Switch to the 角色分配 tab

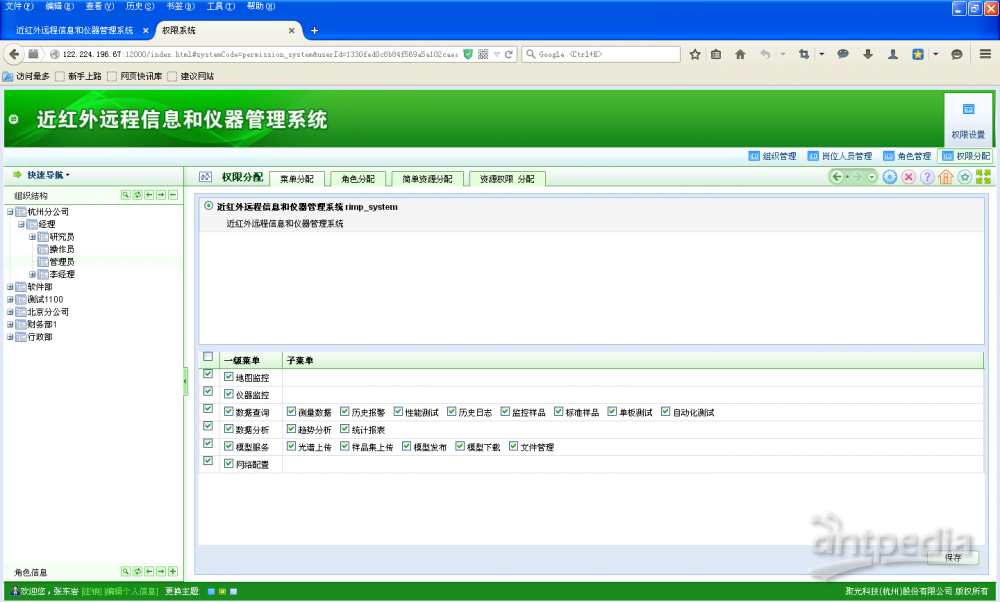[357, 179]
